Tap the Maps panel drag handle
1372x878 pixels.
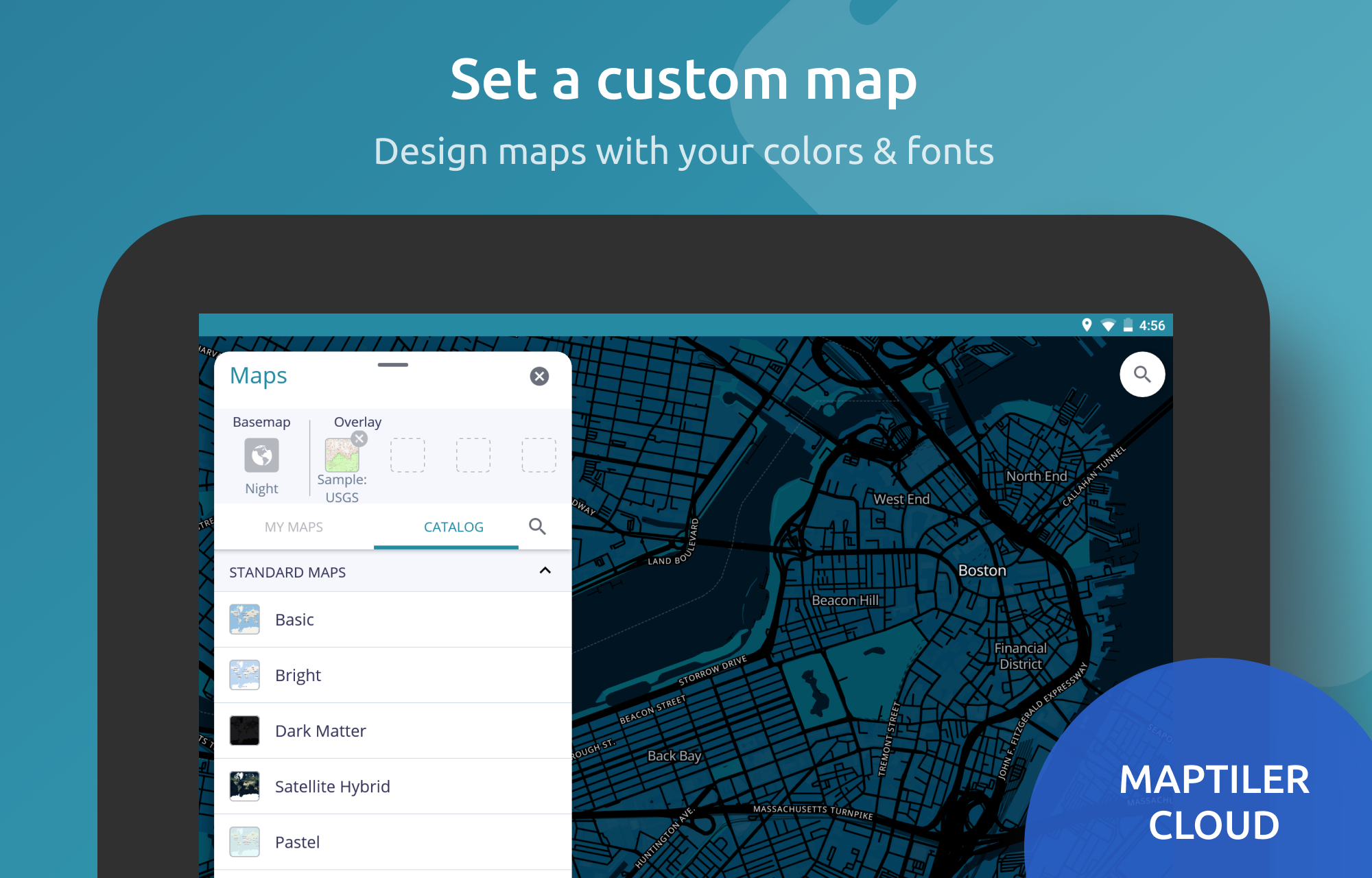click(x=393, y=365)
